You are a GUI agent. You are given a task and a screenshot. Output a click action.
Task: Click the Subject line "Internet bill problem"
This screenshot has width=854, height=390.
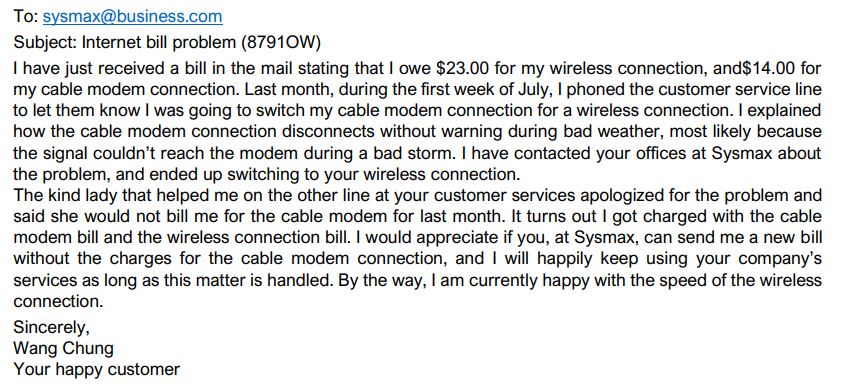[155, 43]
